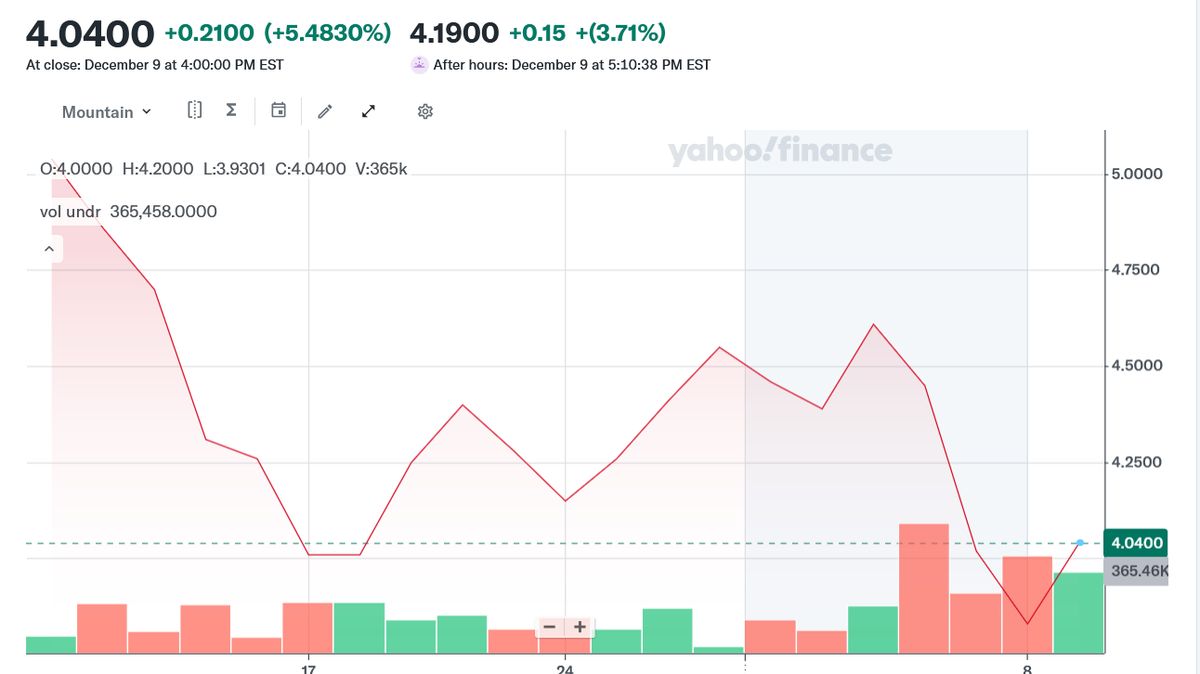Click the calendar events icon

click(x=279, y=110)
